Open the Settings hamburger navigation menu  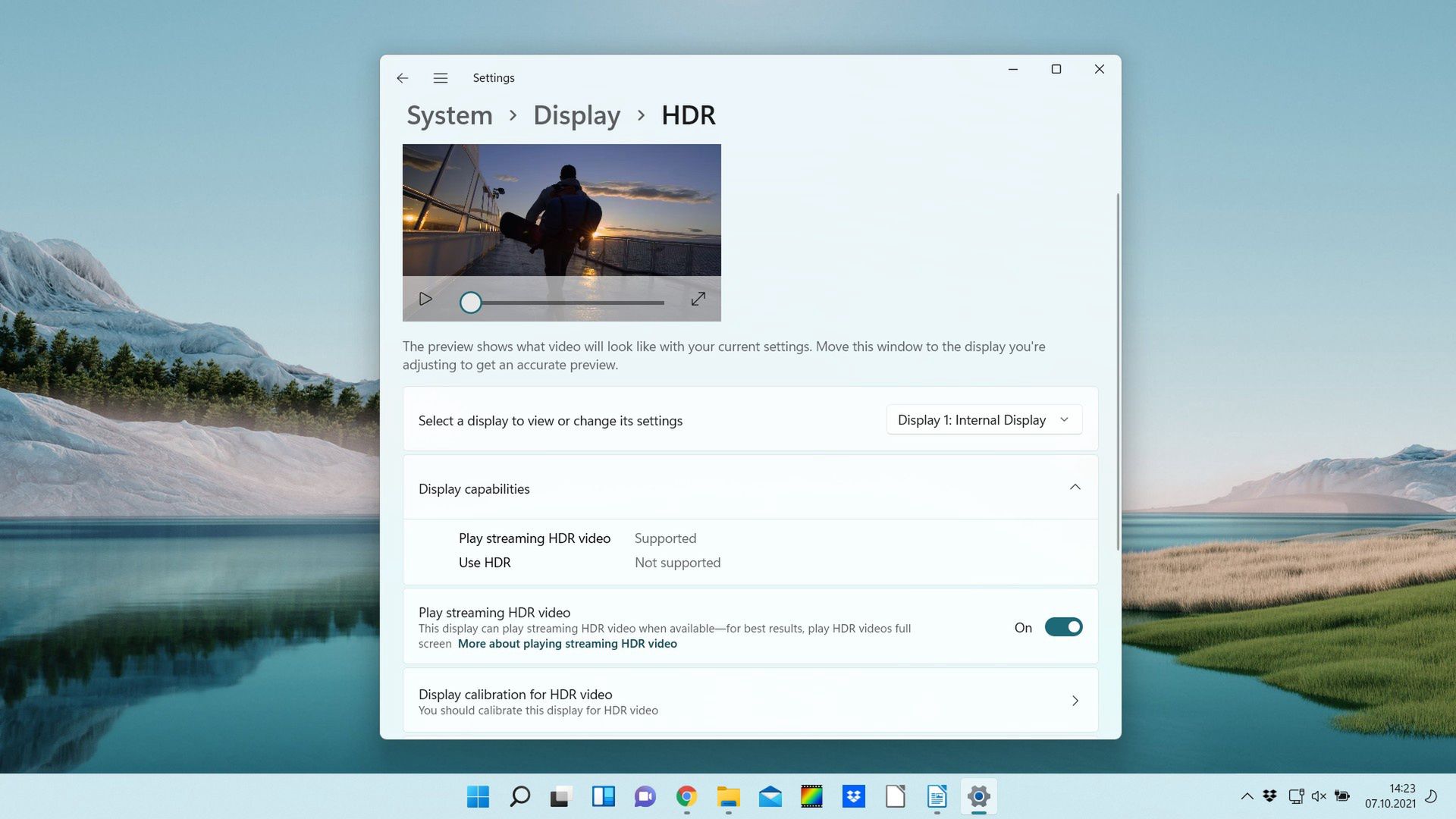coord(441,78)
